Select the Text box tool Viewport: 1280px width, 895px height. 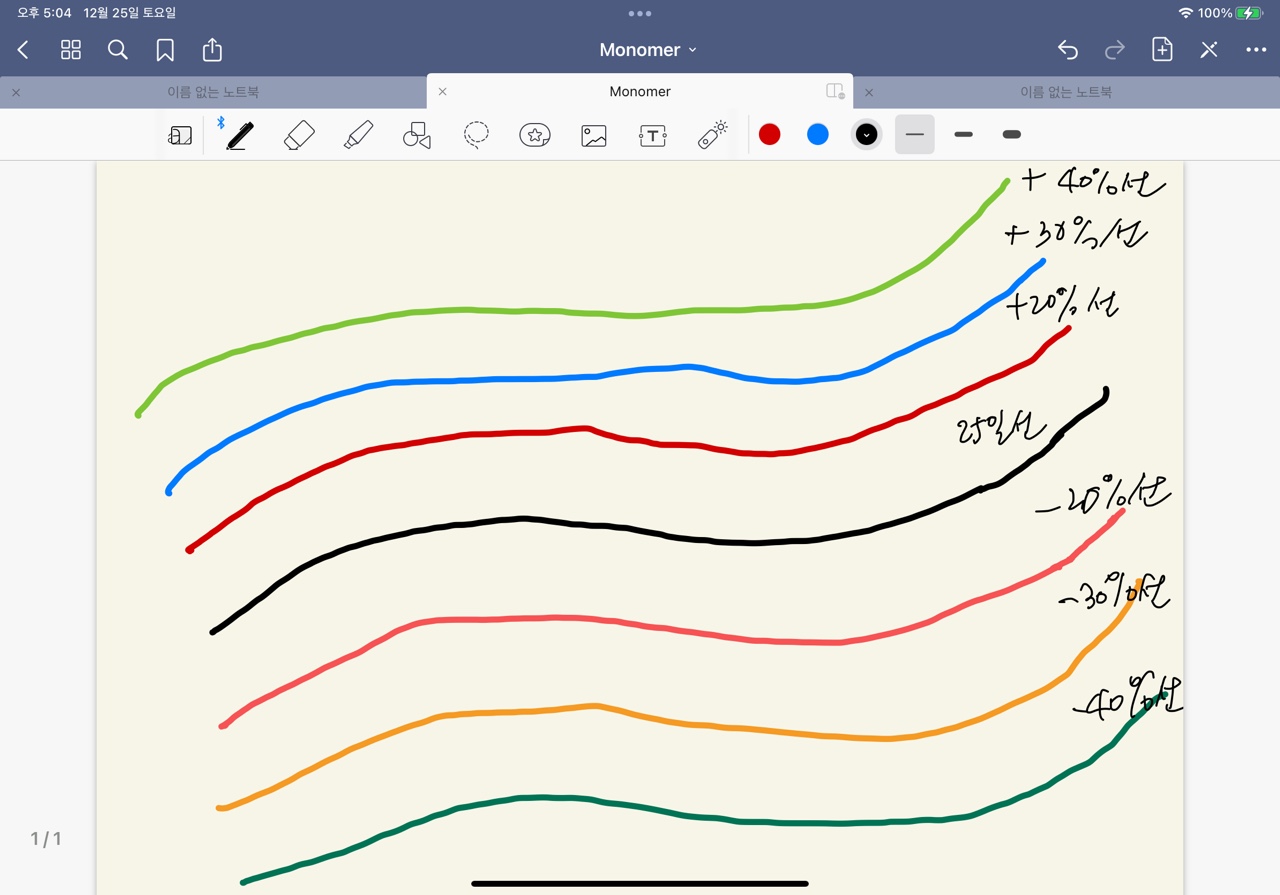pos(653,135)
